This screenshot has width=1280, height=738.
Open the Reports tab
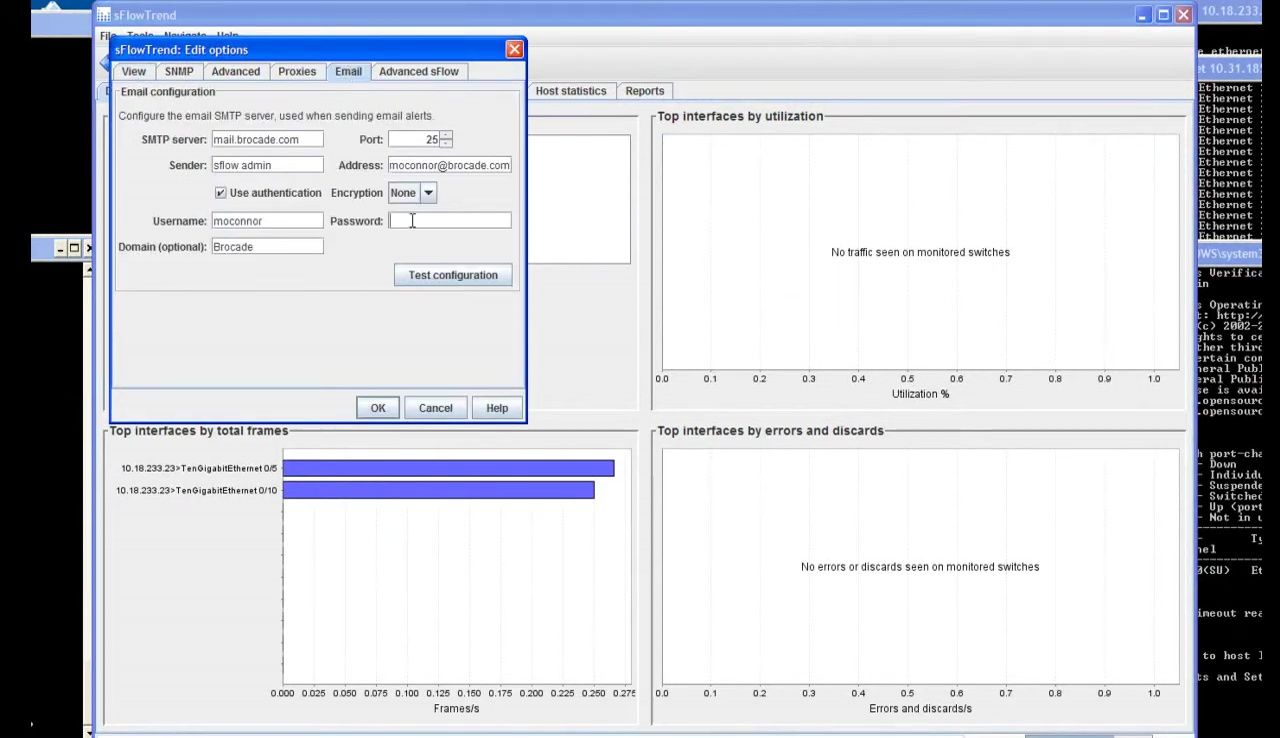[x=645, y=91]
